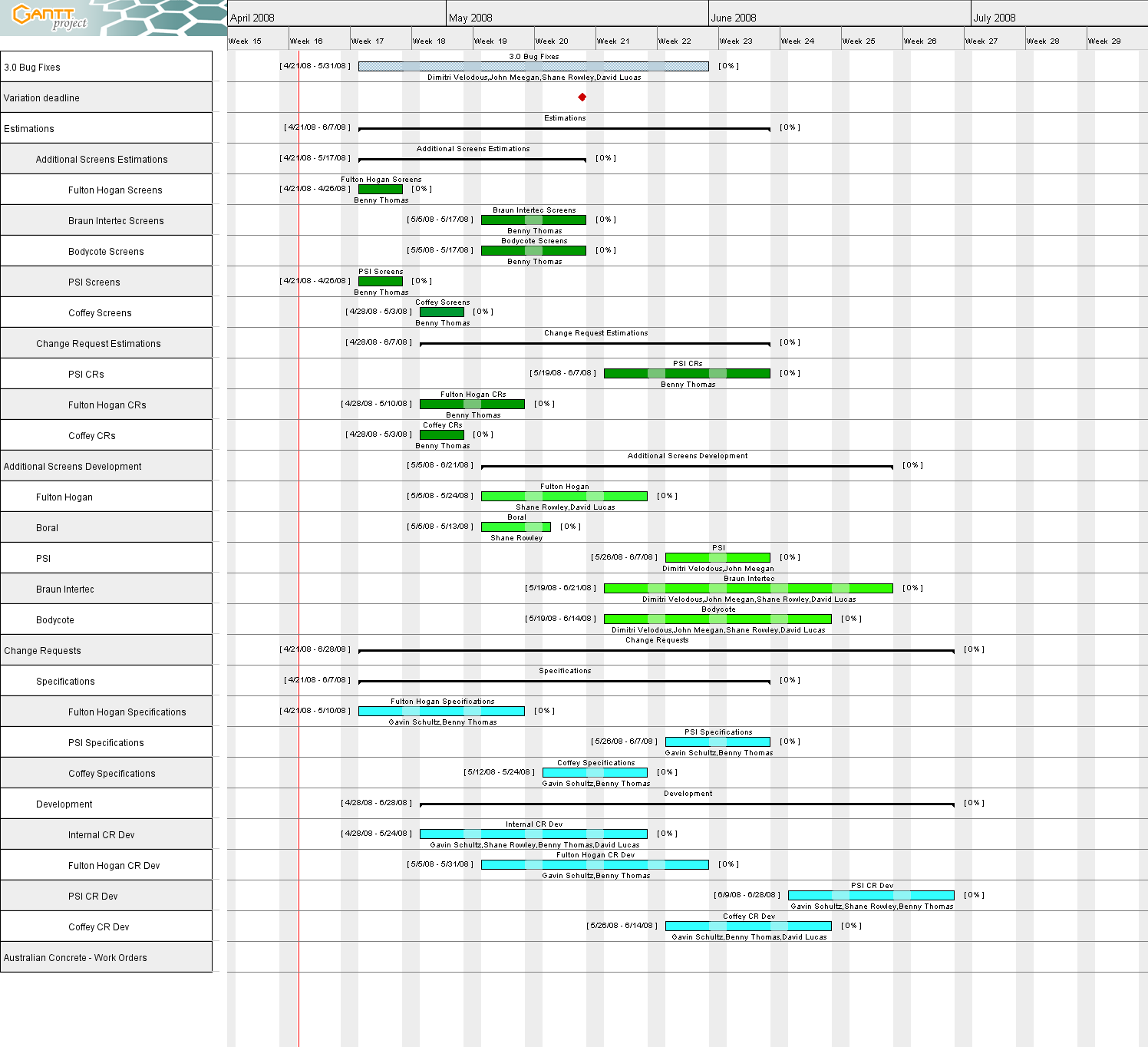Click the Australian Concrete - Work Orders row
The image size is (1148, 1047).
click(x=106, y=957)
